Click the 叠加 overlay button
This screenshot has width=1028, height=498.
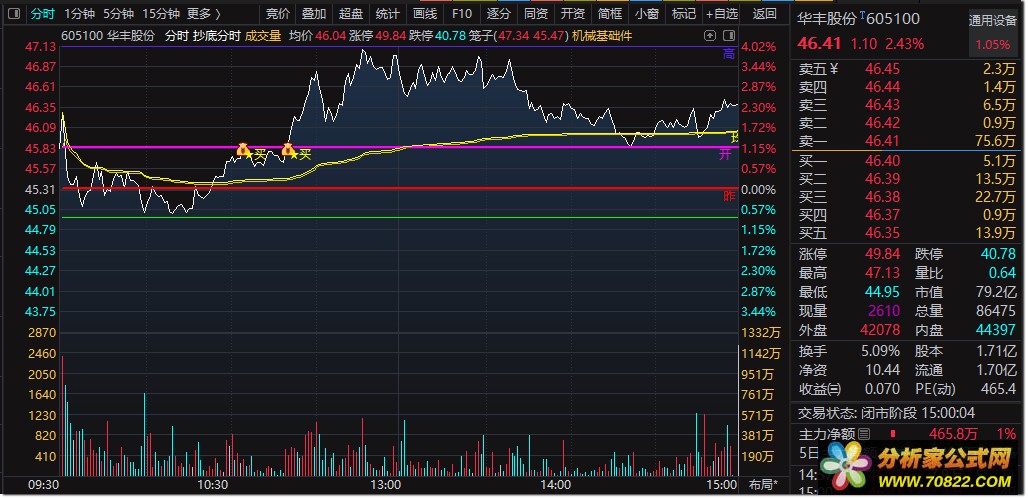pyautogui.click(x=314, y=13)
